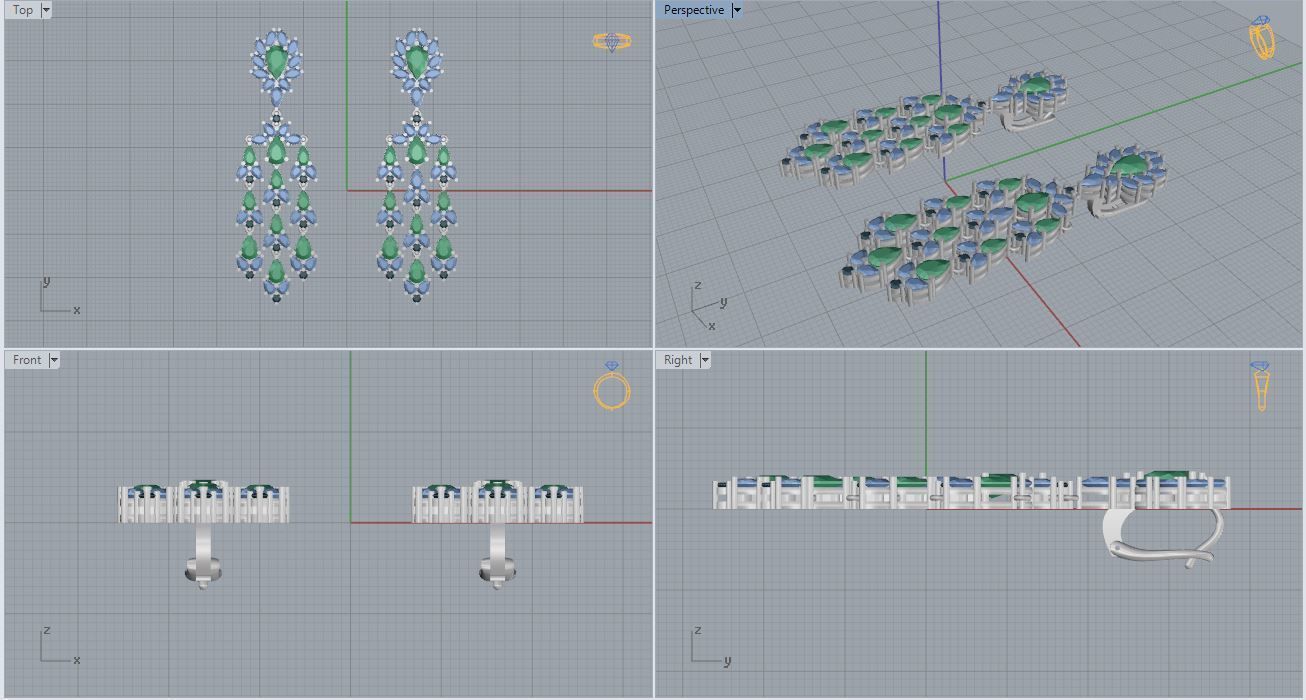The width and height of the screenshot is (1306, 700).
Task: Open the Top viewport dropdown arrow
Action: (x=46, y=10)
